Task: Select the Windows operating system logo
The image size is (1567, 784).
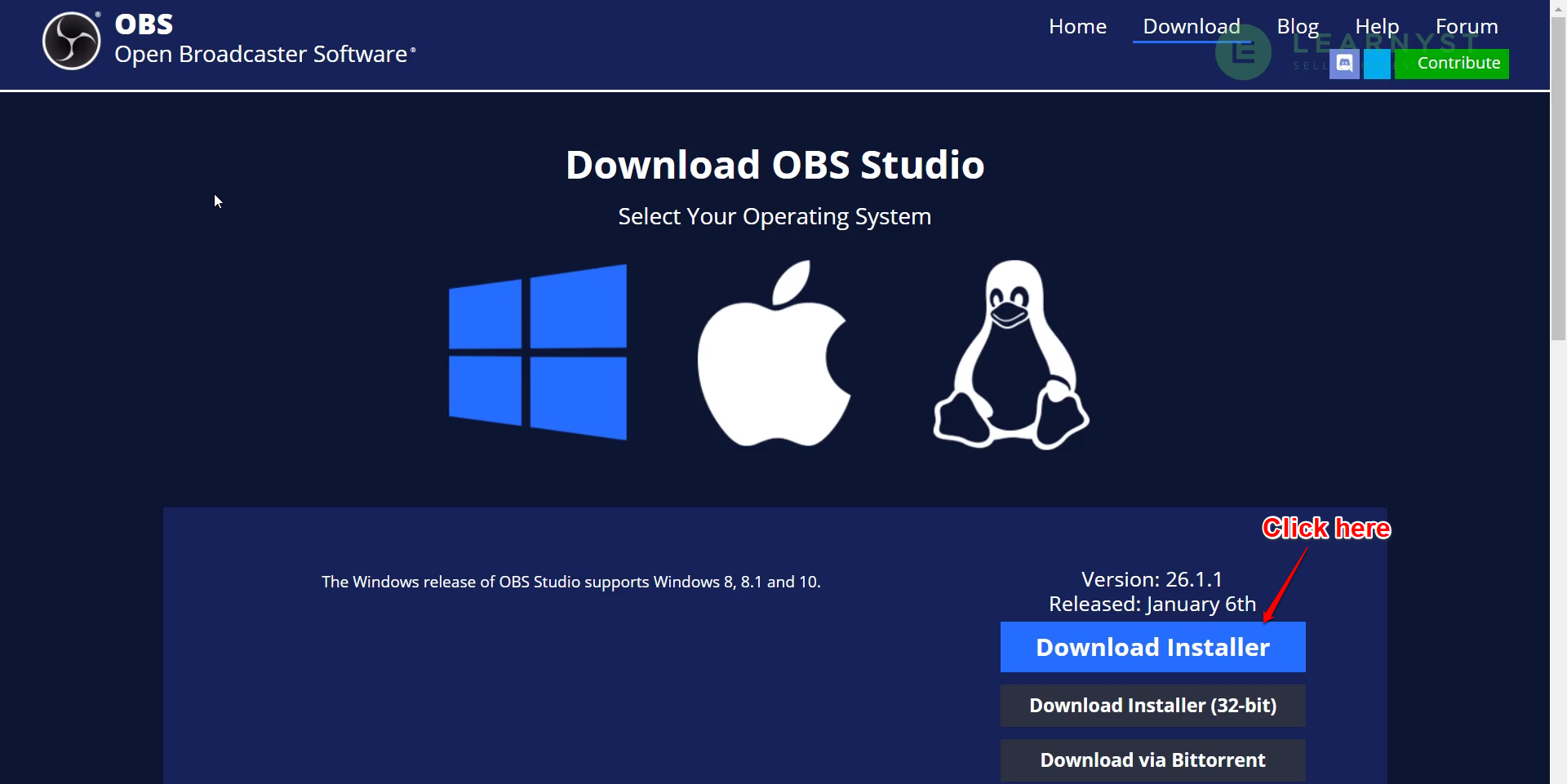Action: (x=538, y=352)
